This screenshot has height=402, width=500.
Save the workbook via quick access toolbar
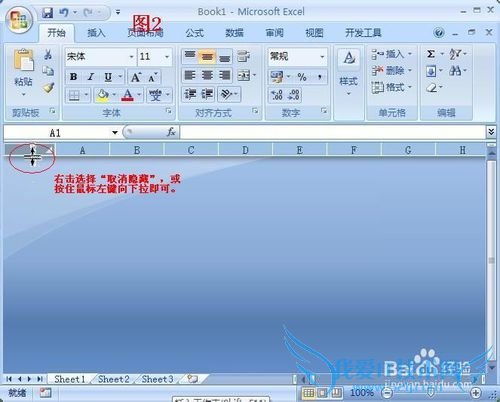pos(47,13)
